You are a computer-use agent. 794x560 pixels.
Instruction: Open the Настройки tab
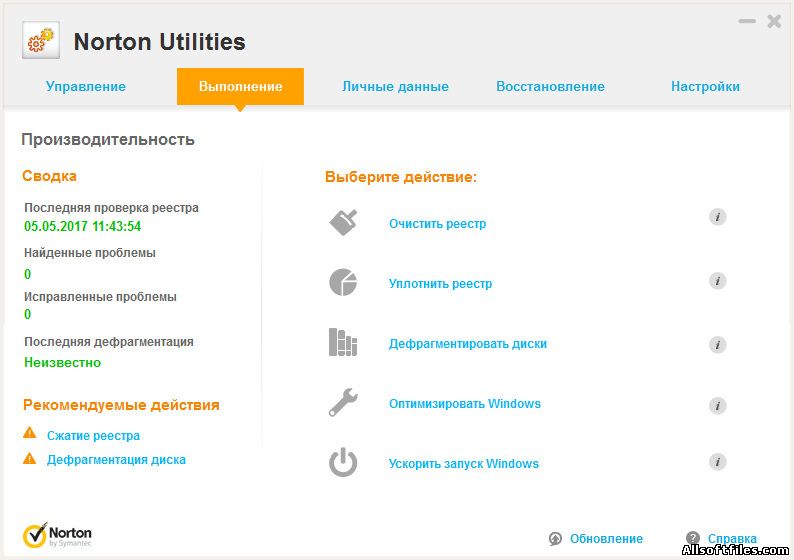(705, 86)
